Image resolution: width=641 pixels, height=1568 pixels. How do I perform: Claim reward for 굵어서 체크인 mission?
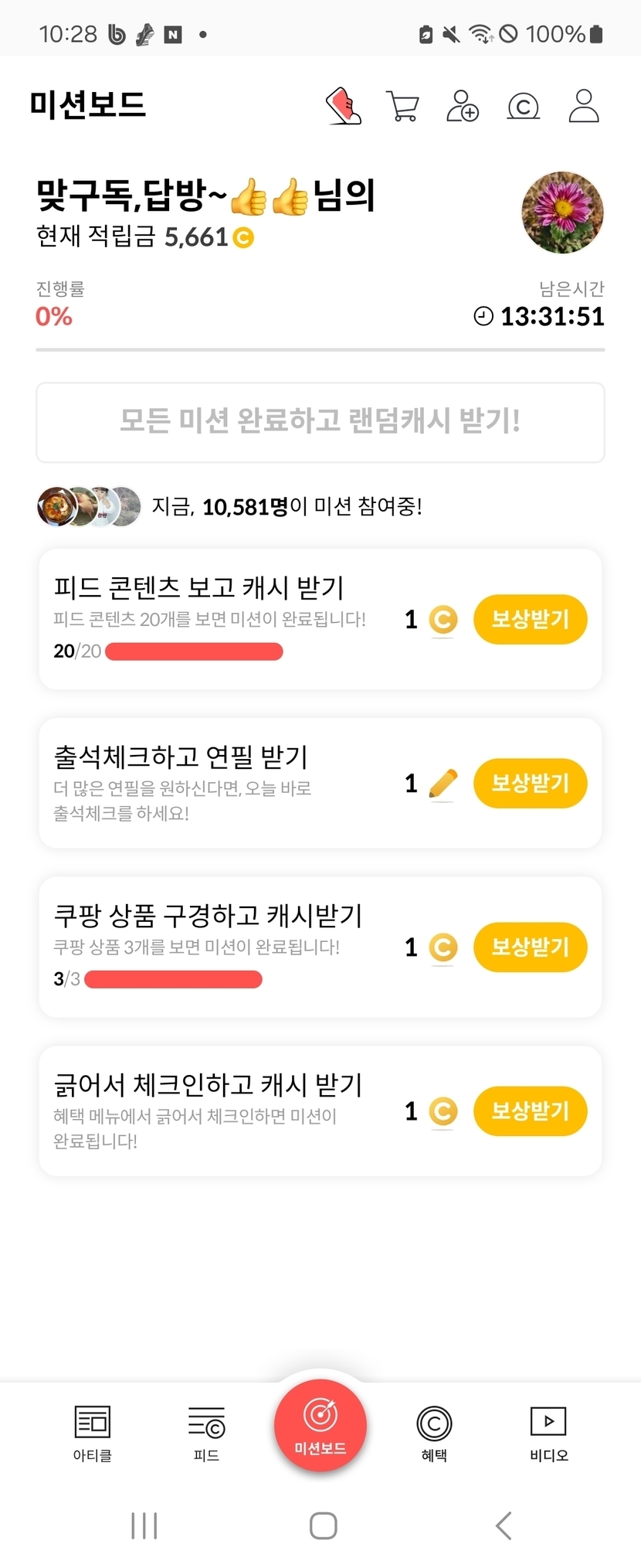click(530, 1111)
